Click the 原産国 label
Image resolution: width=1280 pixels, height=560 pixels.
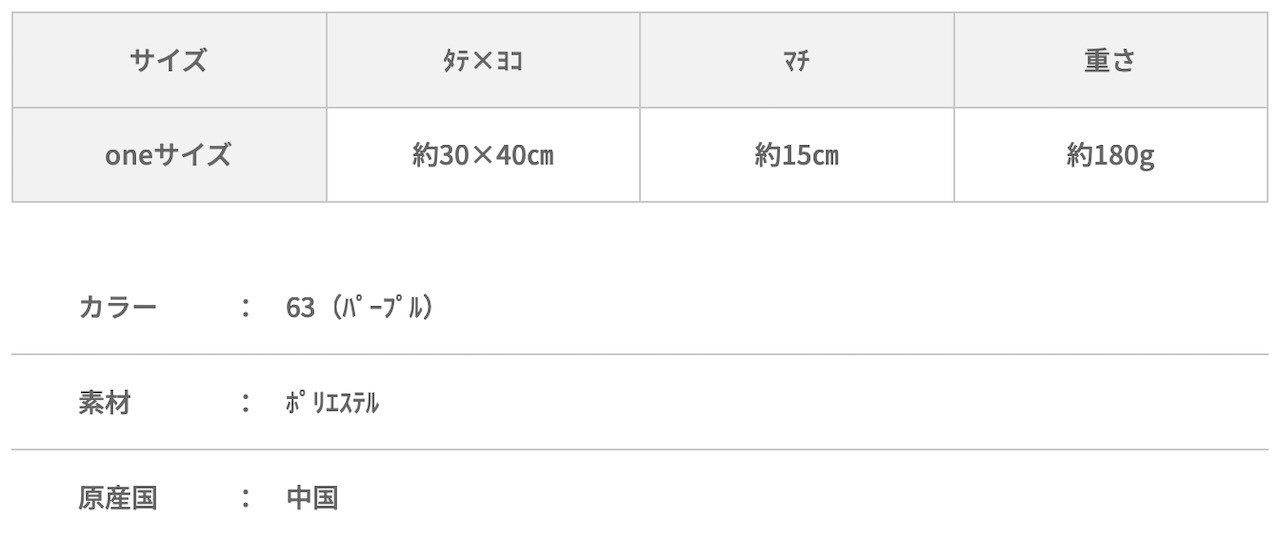click(x=118, y=498)
